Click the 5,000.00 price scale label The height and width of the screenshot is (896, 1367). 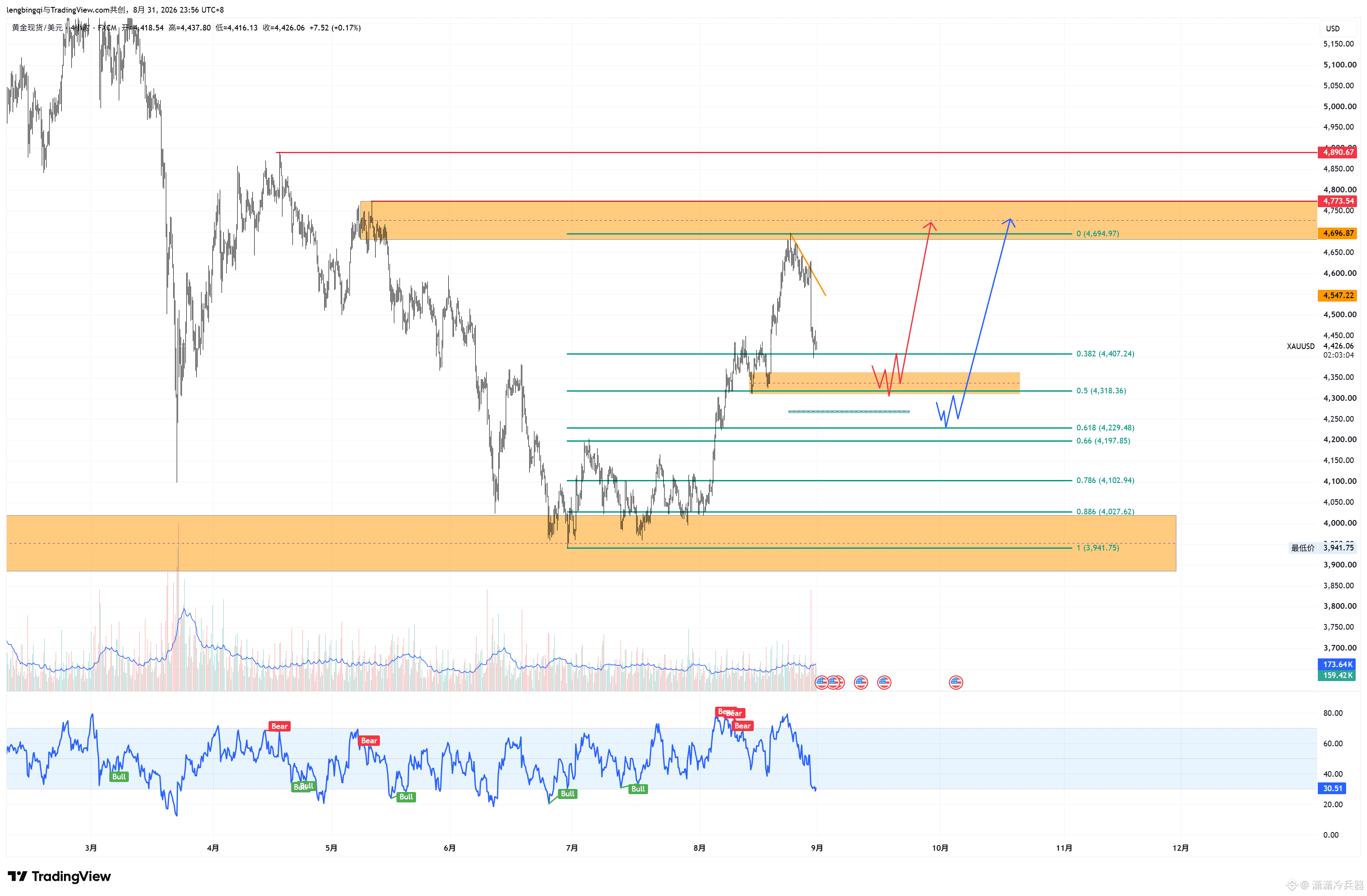pos(1340,106)
